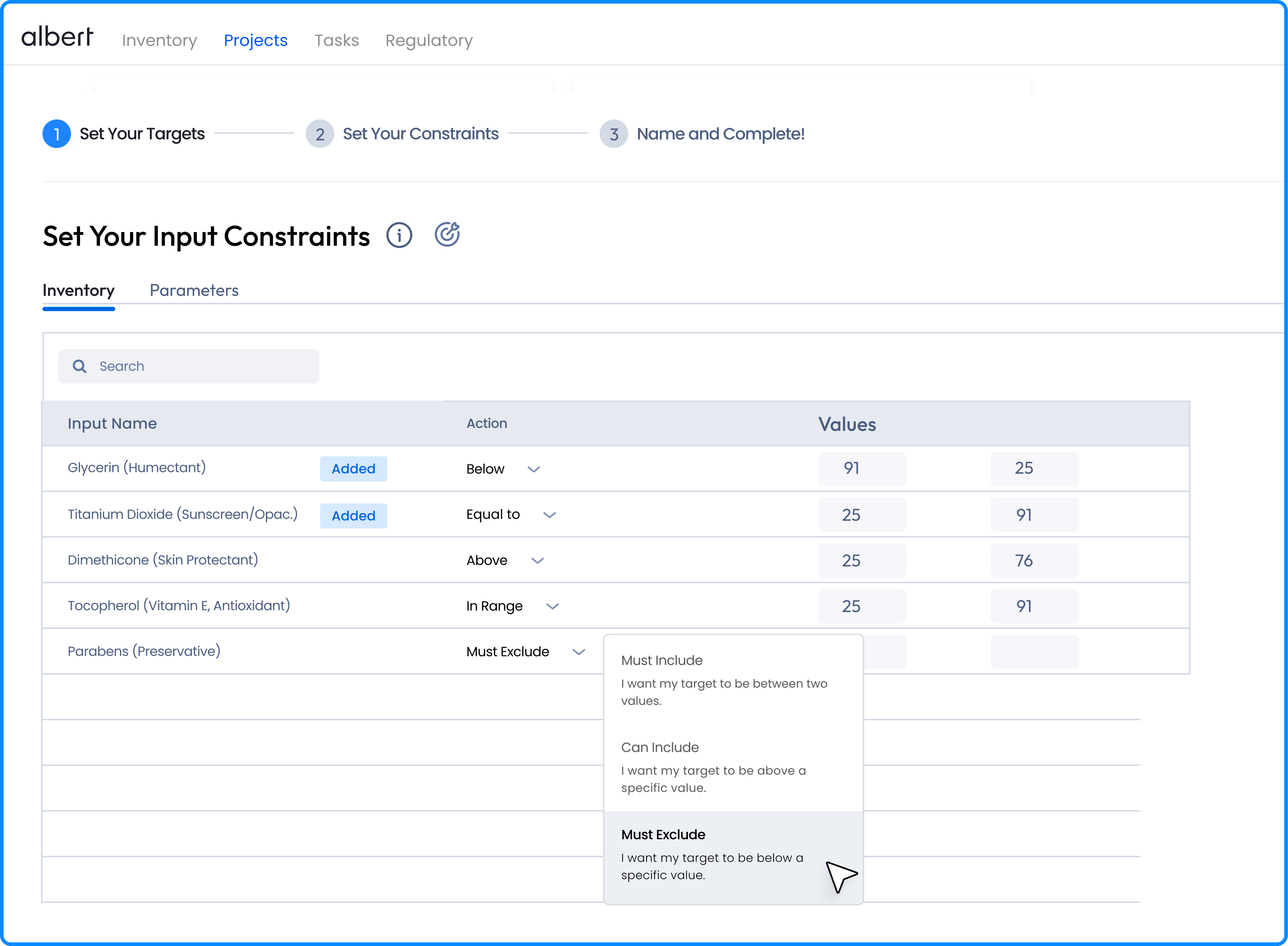Image resolution: width=1288 pixels, height=946 pixels.
Task: Expand the In Range dropdown for Tocopherol
Action: 552,606
